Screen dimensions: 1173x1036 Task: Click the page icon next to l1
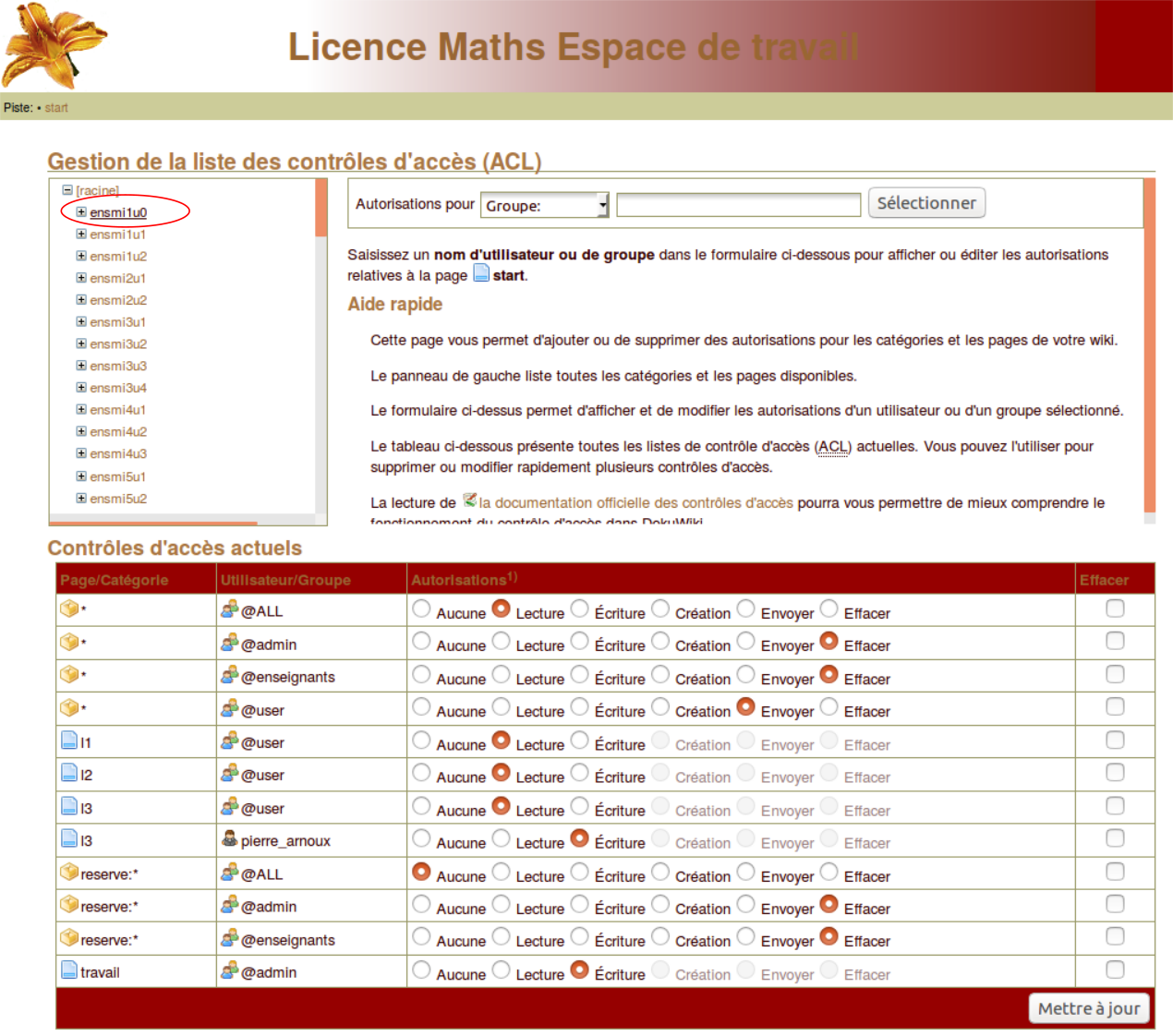point(69,741)
